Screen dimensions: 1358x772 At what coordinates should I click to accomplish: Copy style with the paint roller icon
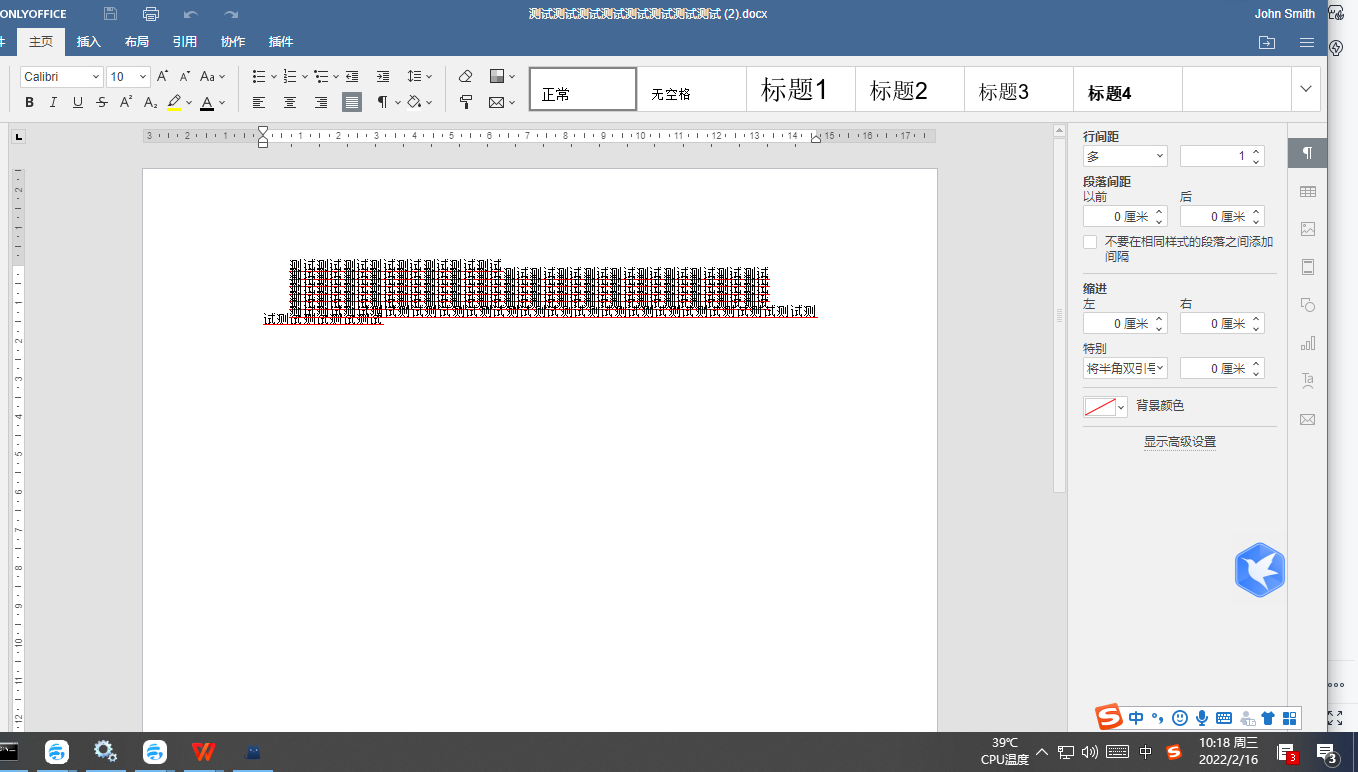(465, 102)
